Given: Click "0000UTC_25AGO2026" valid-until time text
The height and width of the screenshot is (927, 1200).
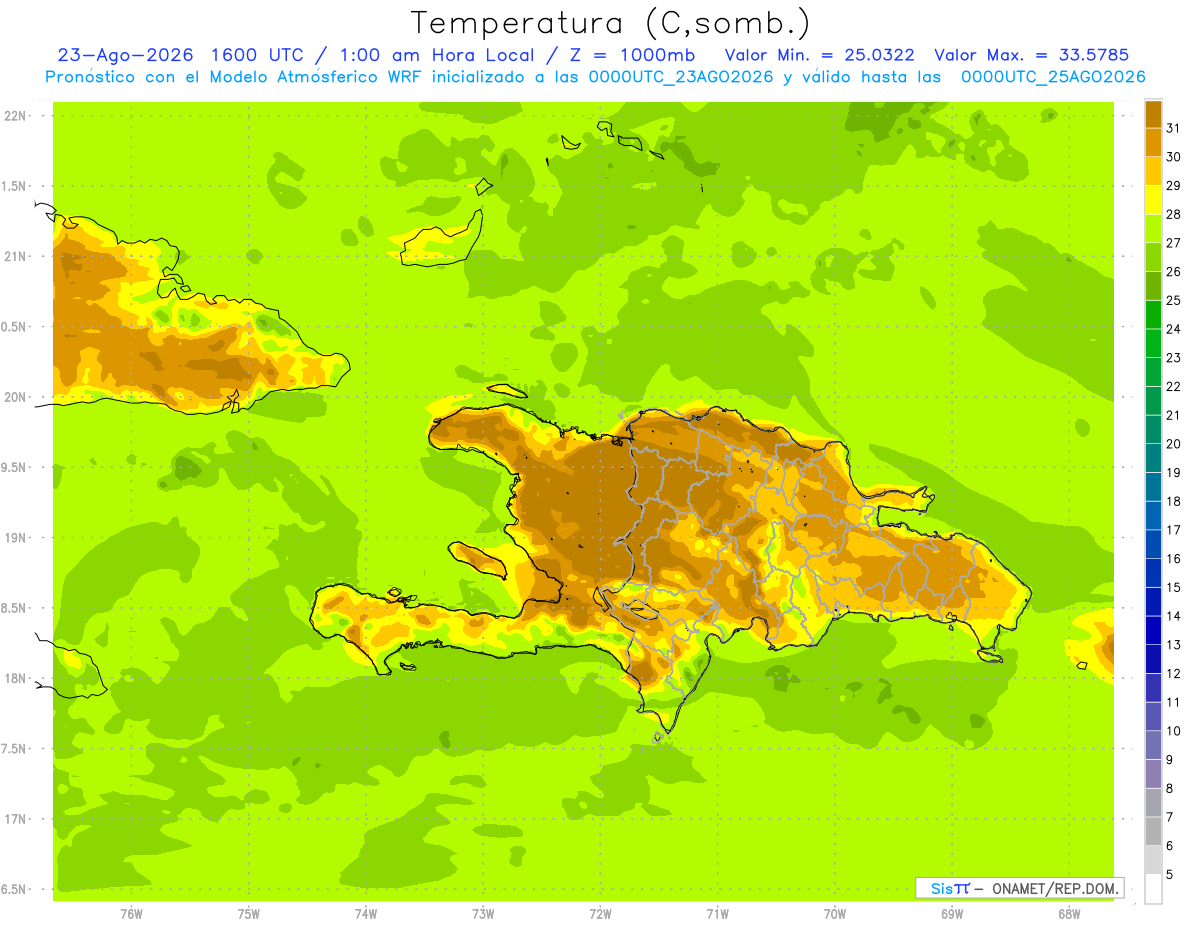Looking at the screenshot, I should pyautogui.click(x=1053, y=77).
